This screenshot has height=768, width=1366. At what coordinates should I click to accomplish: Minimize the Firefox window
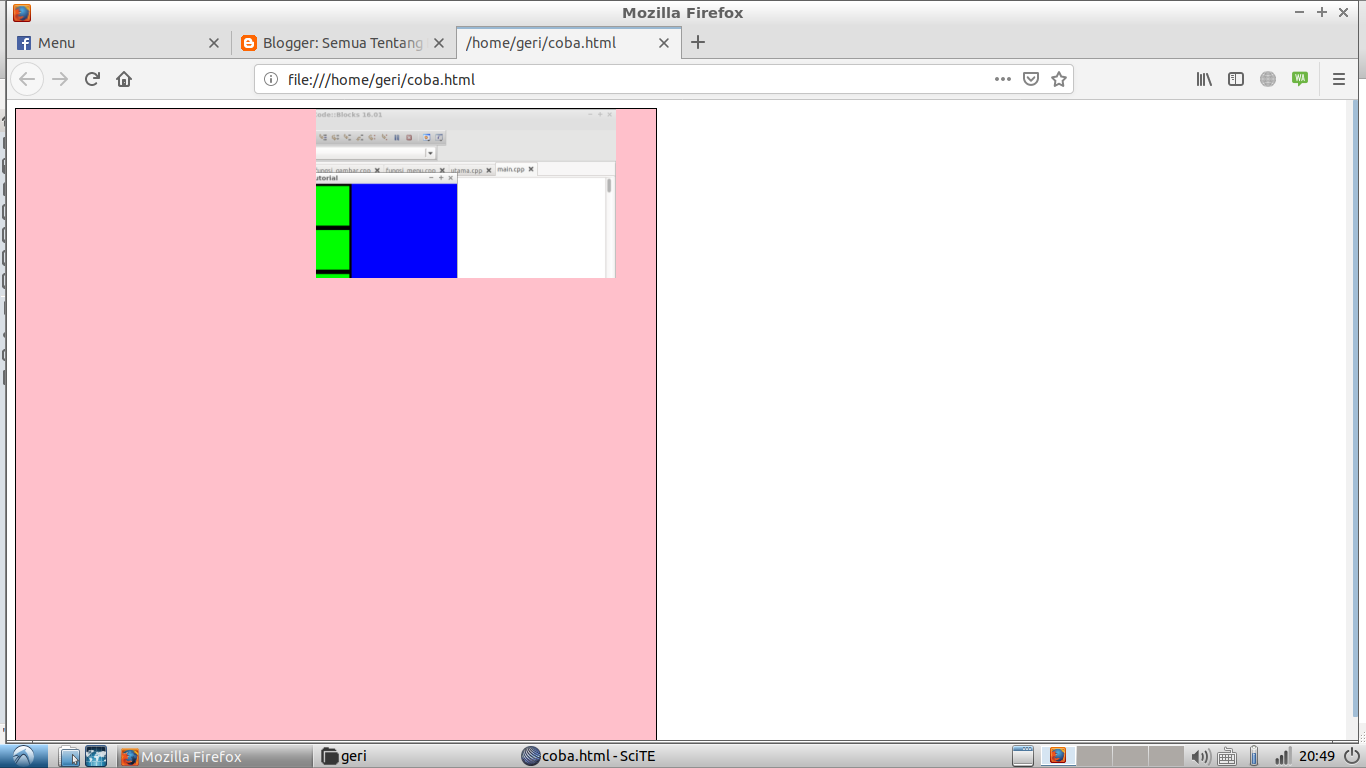pyautogui.click(x=1299, y=12)
